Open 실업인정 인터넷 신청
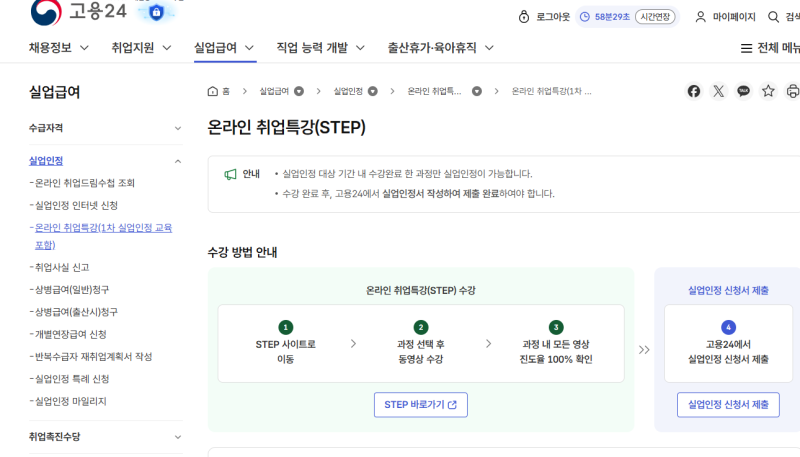Viewport: 800px width, 457px height. point(77,206)
